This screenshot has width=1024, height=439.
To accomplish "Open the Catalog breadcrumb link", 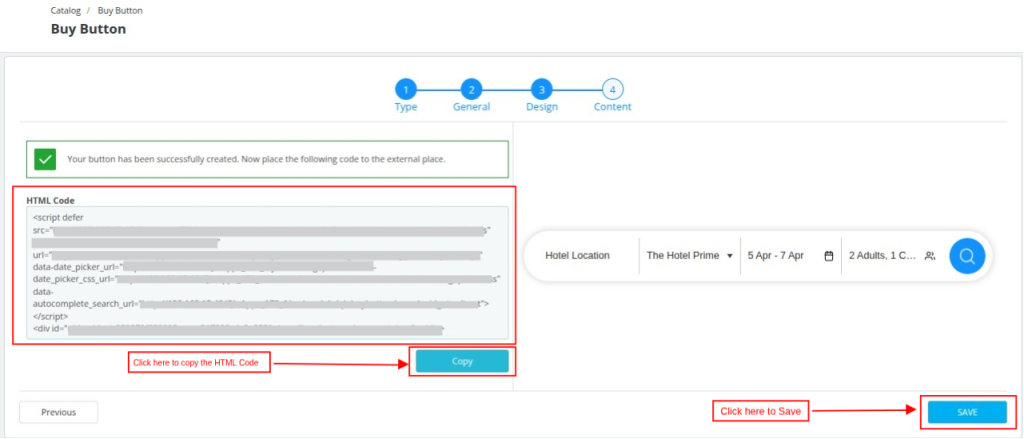I will click(65, 10).
